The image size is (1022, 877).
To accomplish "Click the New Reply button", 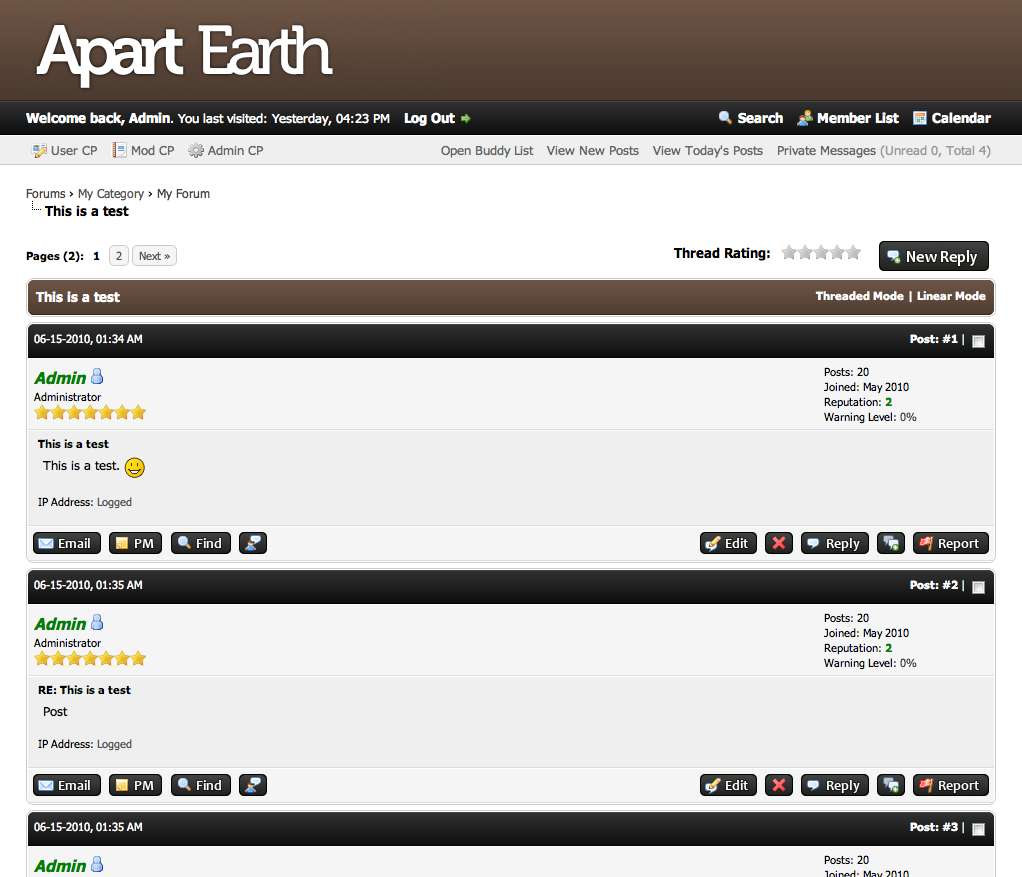I will click(933, 256).
